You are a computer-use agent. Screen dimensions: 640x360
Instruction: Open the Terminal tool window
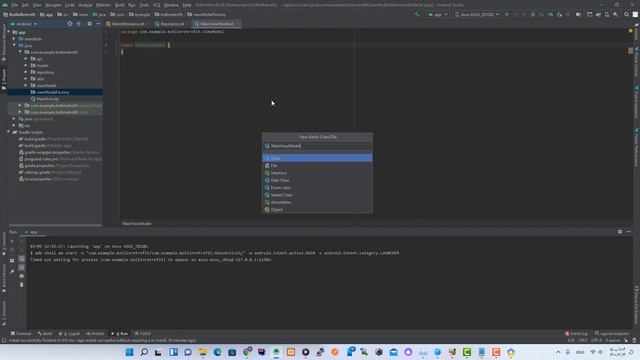(x=20, y=333)
